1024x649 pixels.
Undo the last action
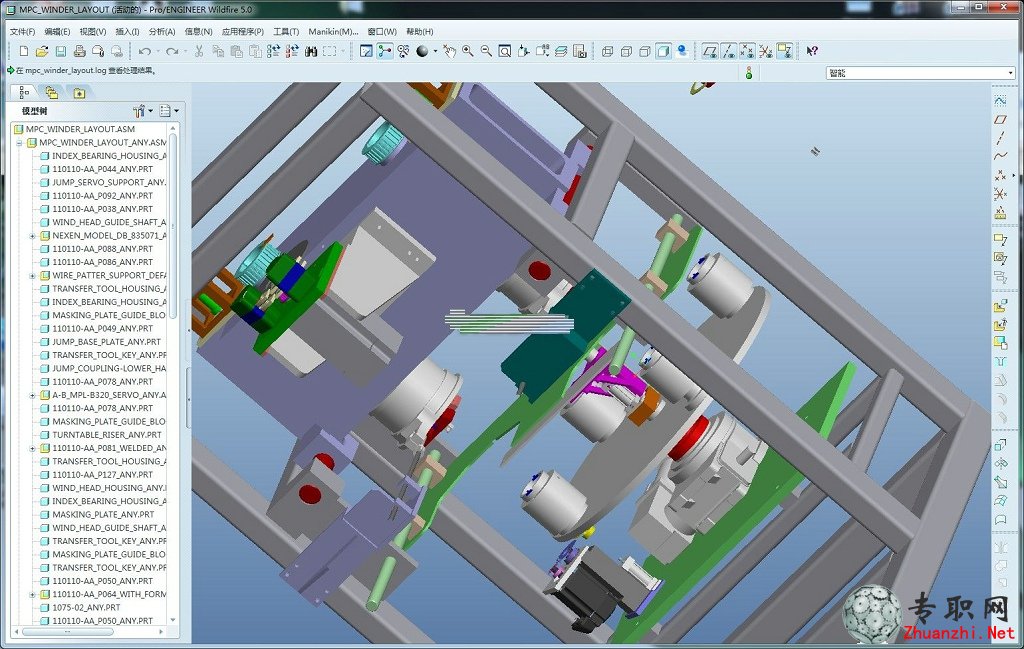[x=144, y=51]
